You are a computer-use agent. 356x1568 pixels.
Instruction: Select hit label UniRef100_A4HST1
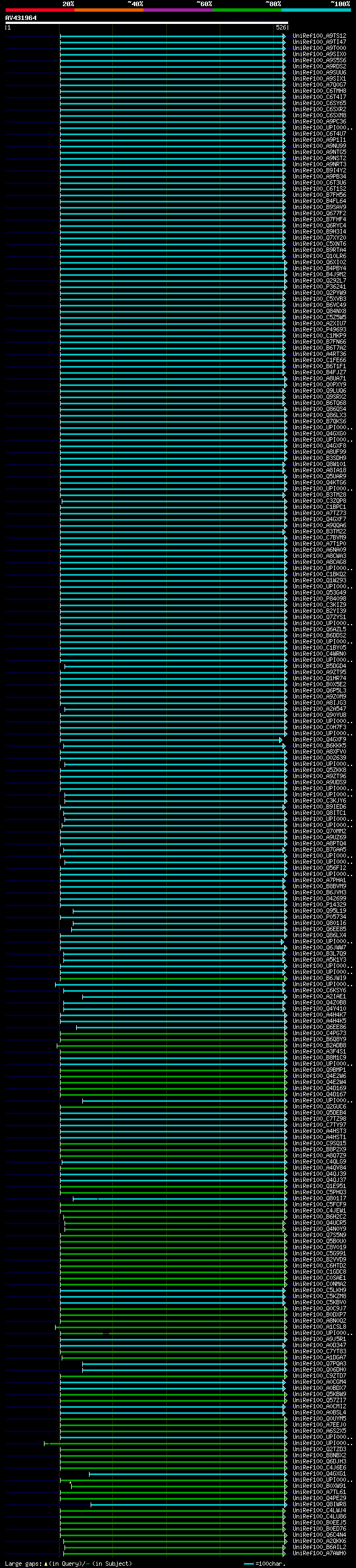coord(319,1137)
